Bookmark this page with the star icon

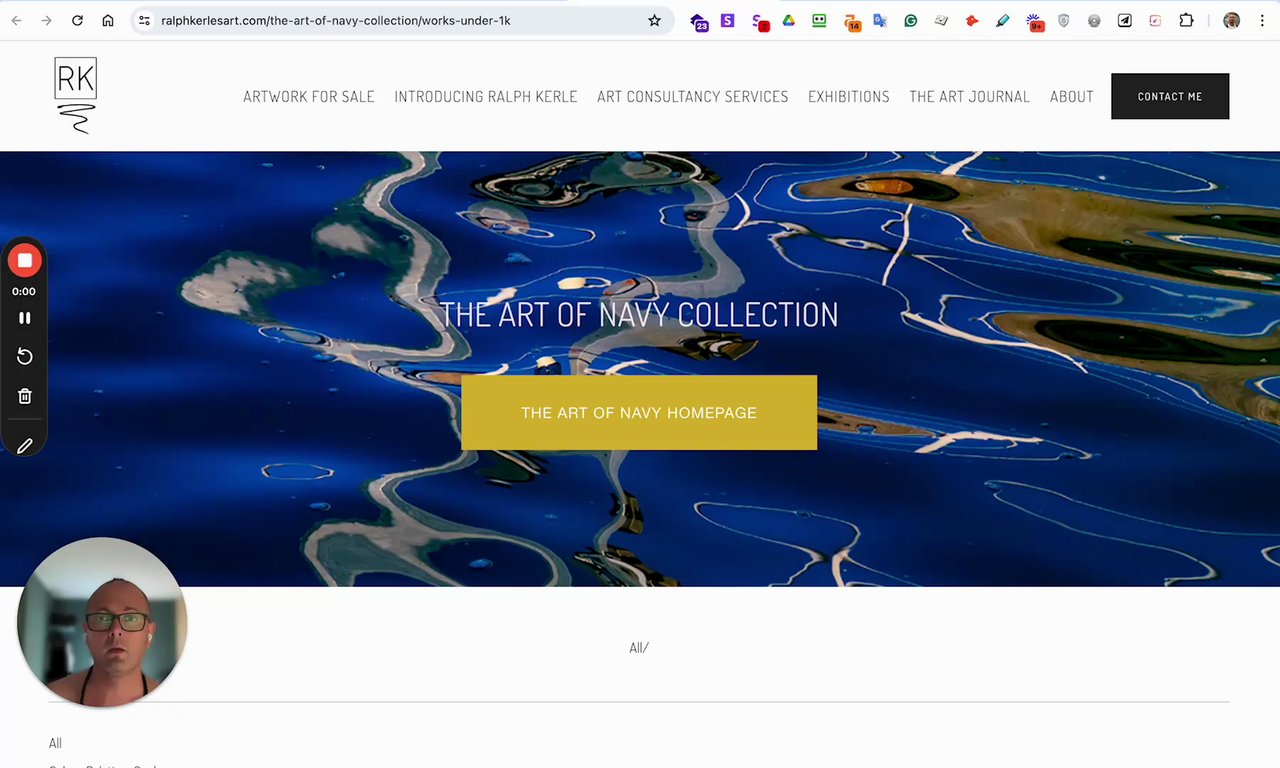pos(654,20)
